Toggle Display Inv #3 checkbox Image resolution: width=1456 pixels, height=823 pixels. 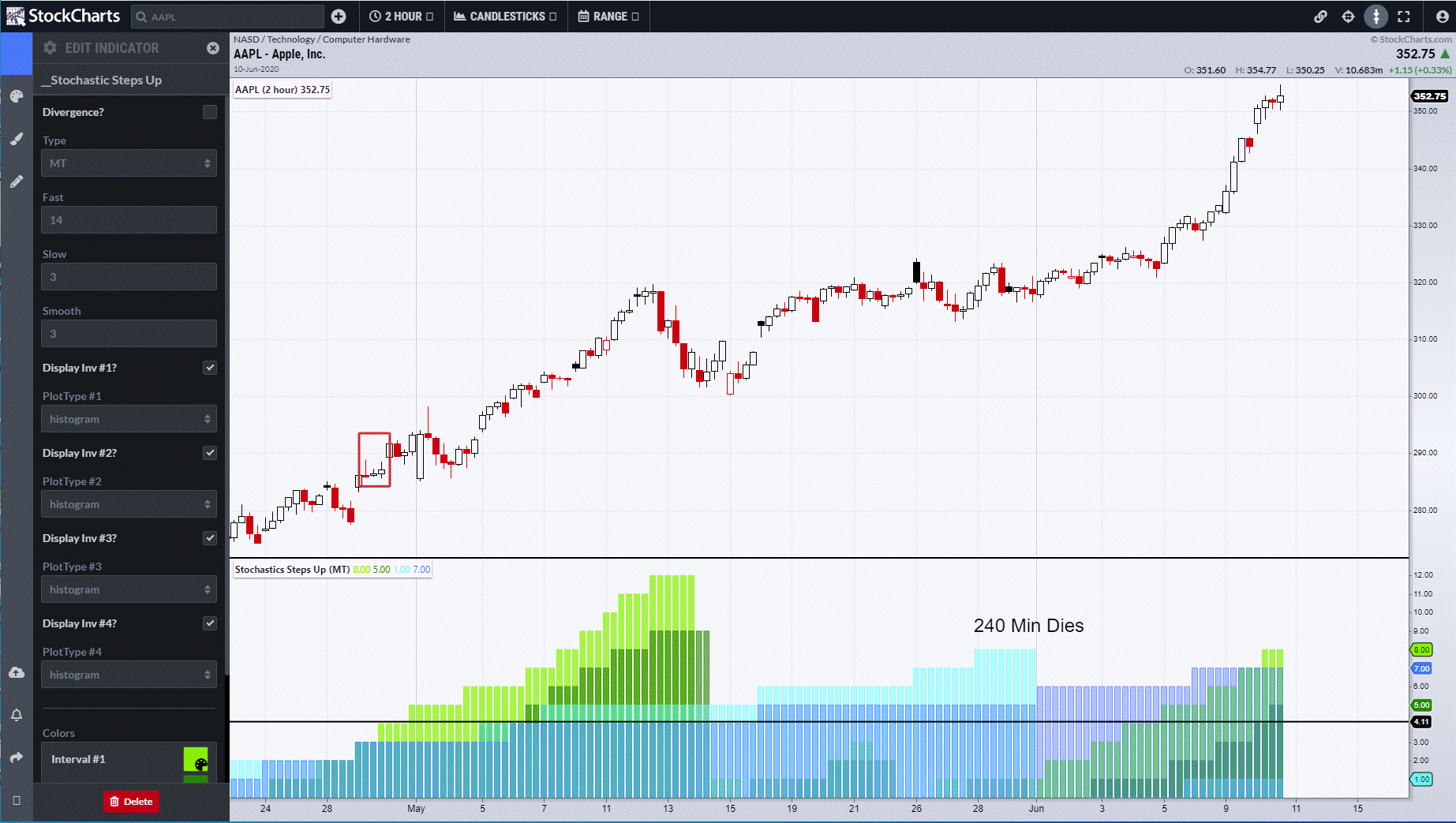pyautogui.click(x=209, y=538)
